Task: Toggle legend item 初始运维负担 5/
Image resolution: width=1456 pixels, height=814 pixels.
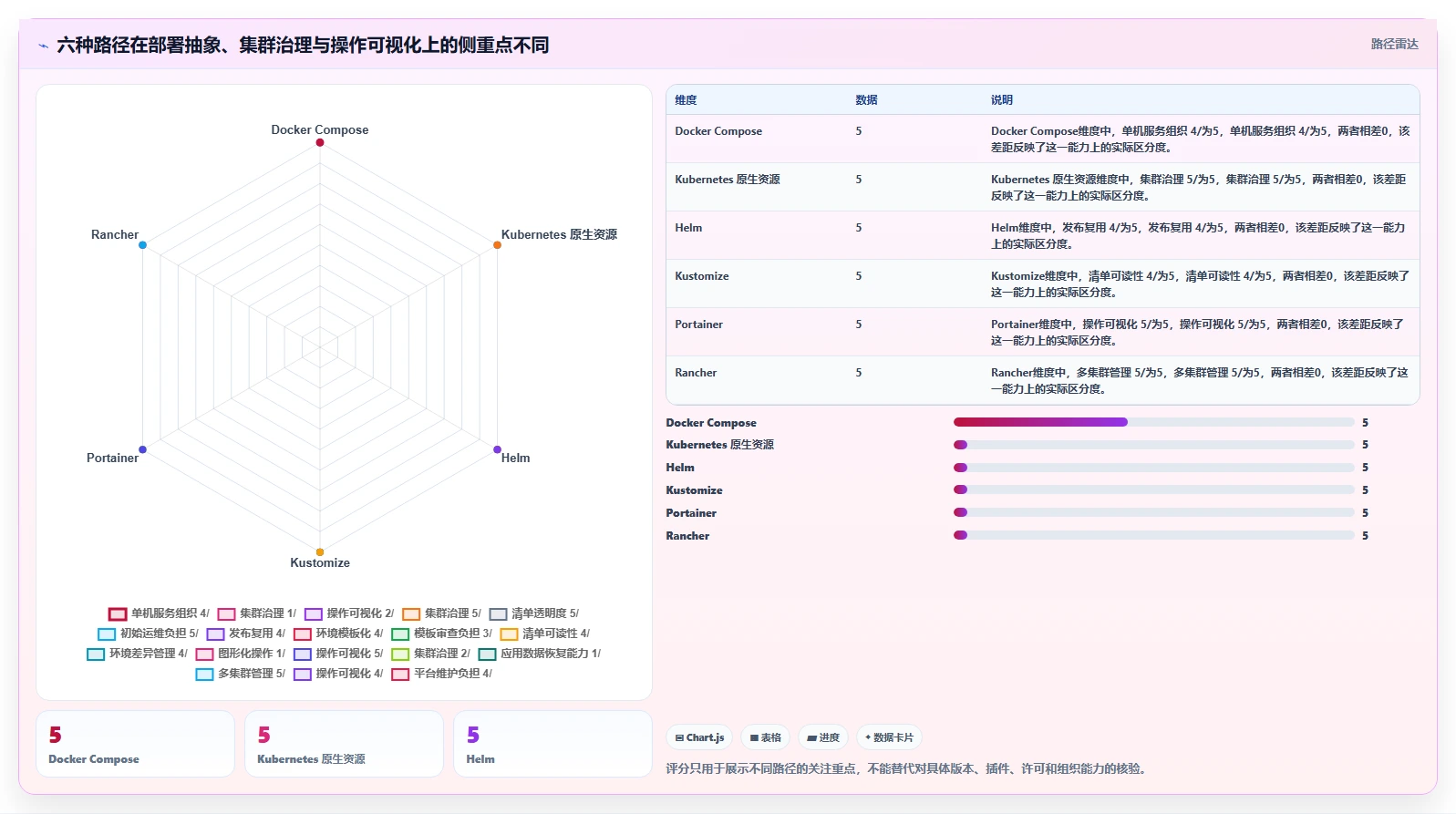Action: pos(148,634)
